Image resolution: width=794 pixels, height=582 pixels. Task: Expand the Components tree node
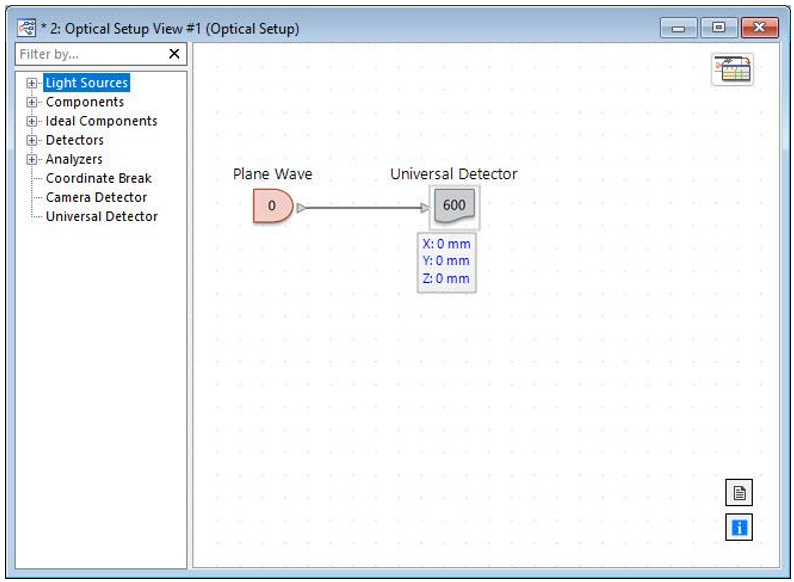(x=31, y=102)
